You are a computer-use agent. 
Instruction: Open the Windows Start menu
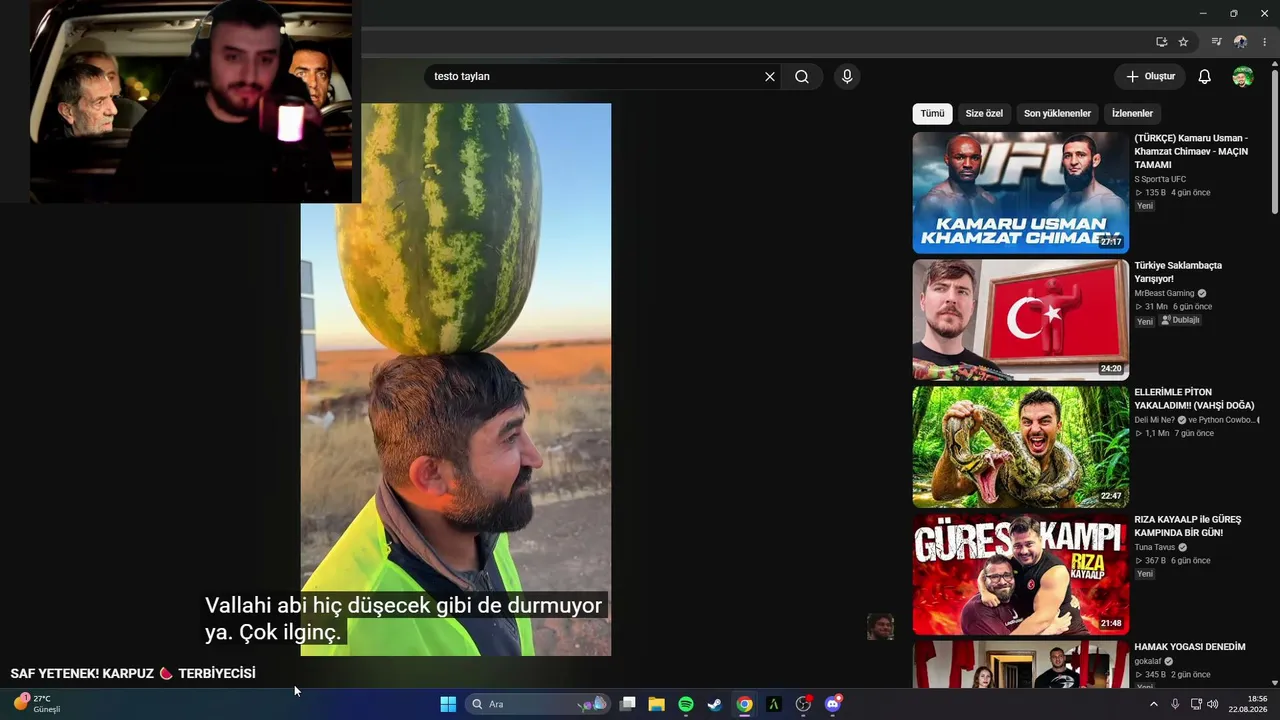pos(448,704)
